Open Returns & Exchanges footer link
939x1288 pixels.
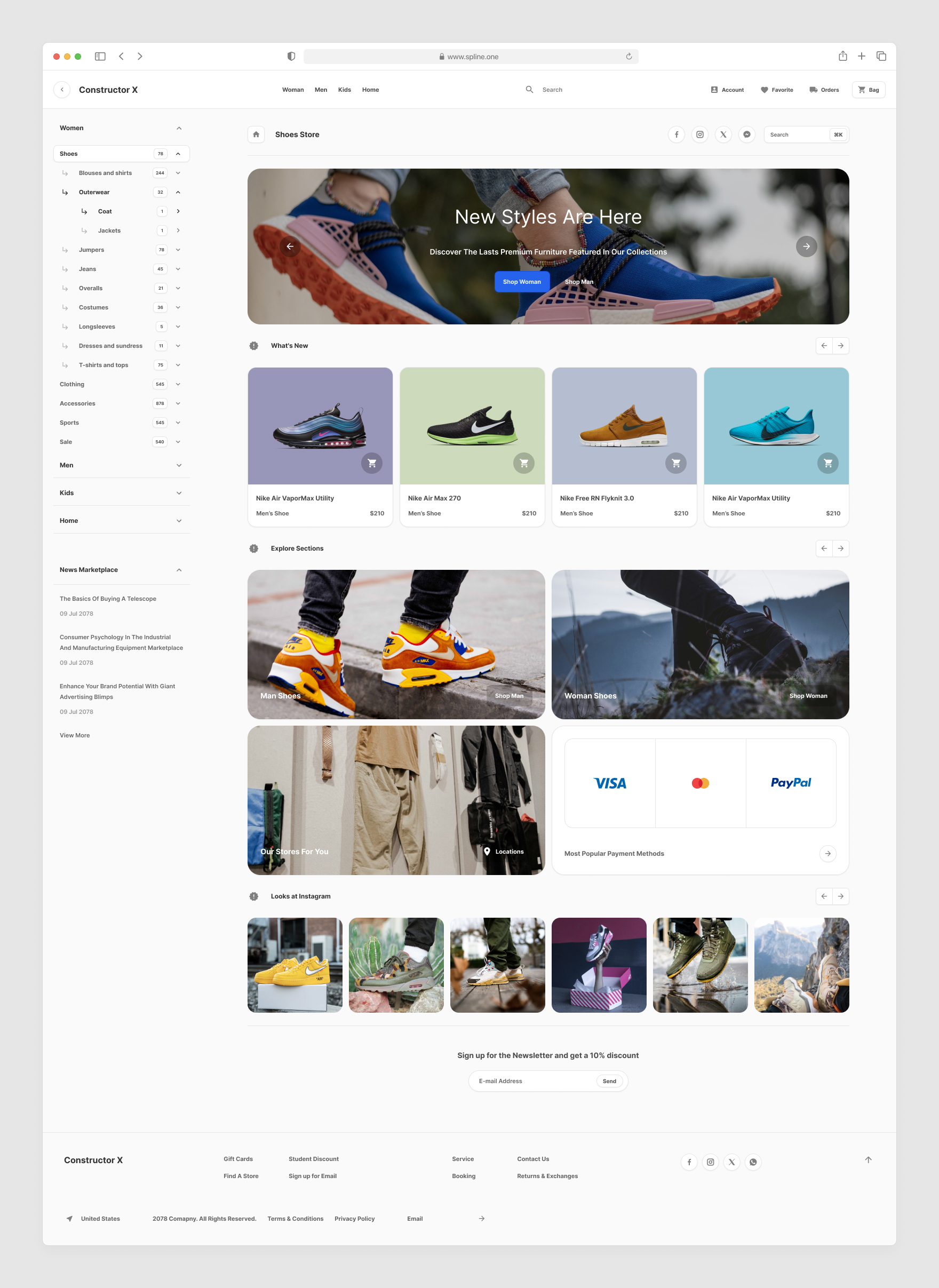click(547, 1176)
